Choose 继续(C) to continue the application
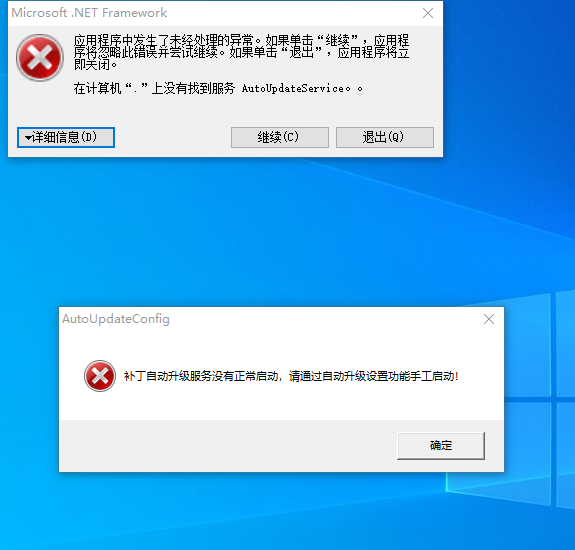 (280, 138)
